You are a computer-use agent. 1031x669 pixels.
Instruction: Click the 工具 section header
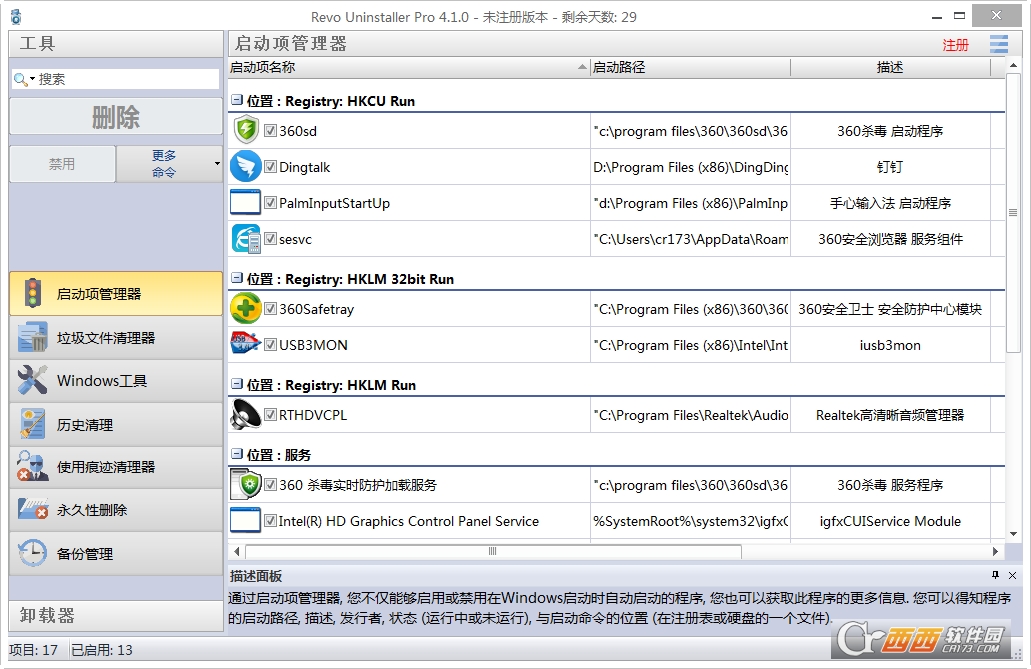click(116, 43)
